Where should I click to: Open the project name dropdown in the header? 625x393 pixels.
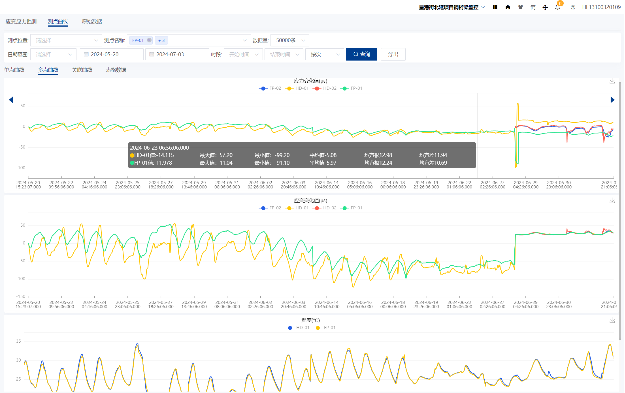[452, 7]
